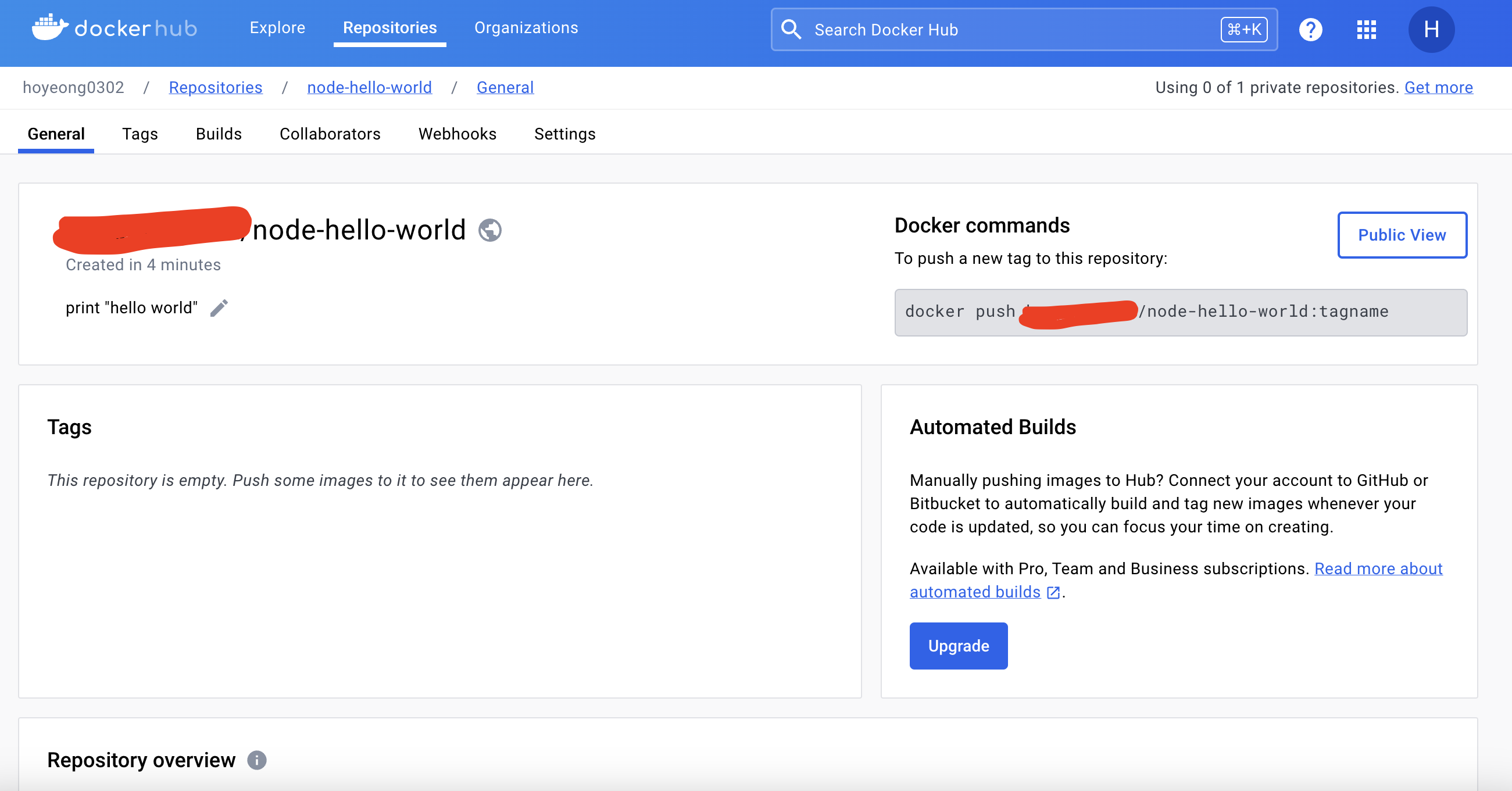
Task: Click the globe public visibility icon
Action: pos(489,230)
